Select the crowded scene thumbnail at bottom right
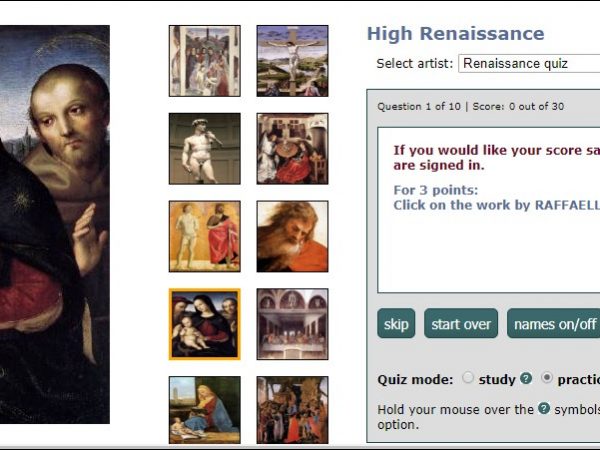This screenshot has width=600, height=450. (292, 409)
